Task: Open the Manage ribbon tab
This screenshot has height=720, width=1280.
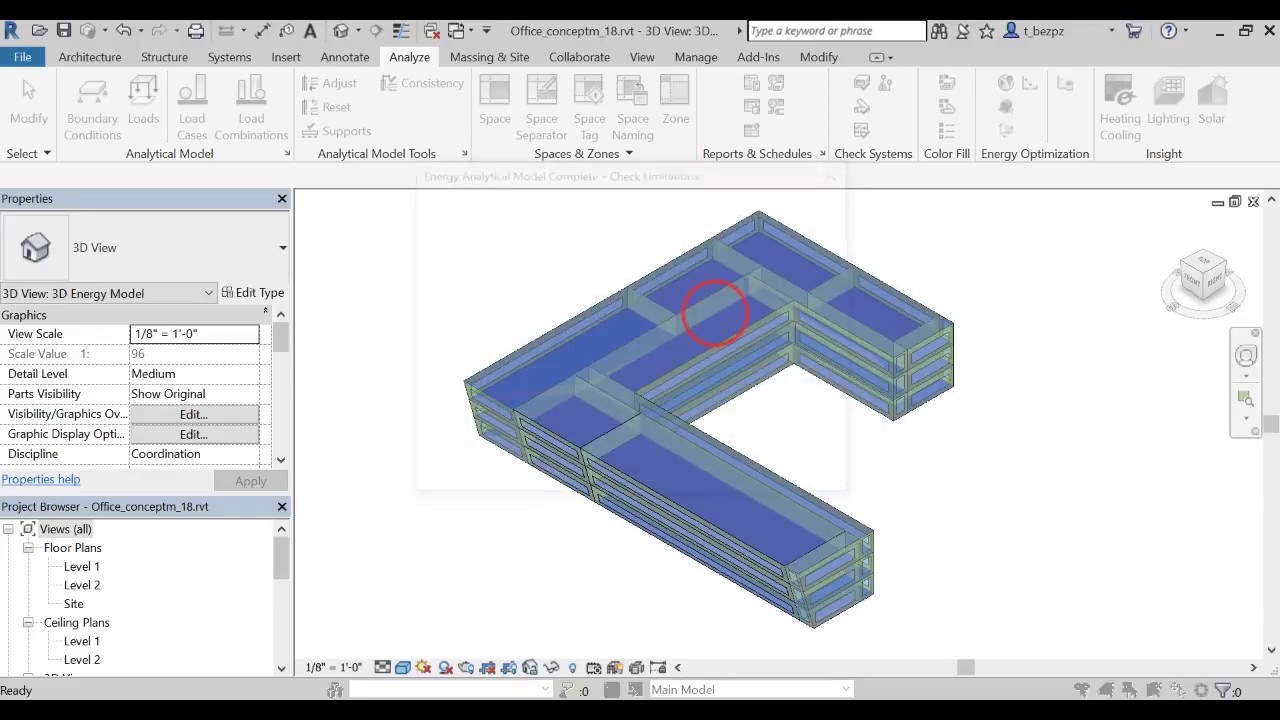Action: click(696, 57)
